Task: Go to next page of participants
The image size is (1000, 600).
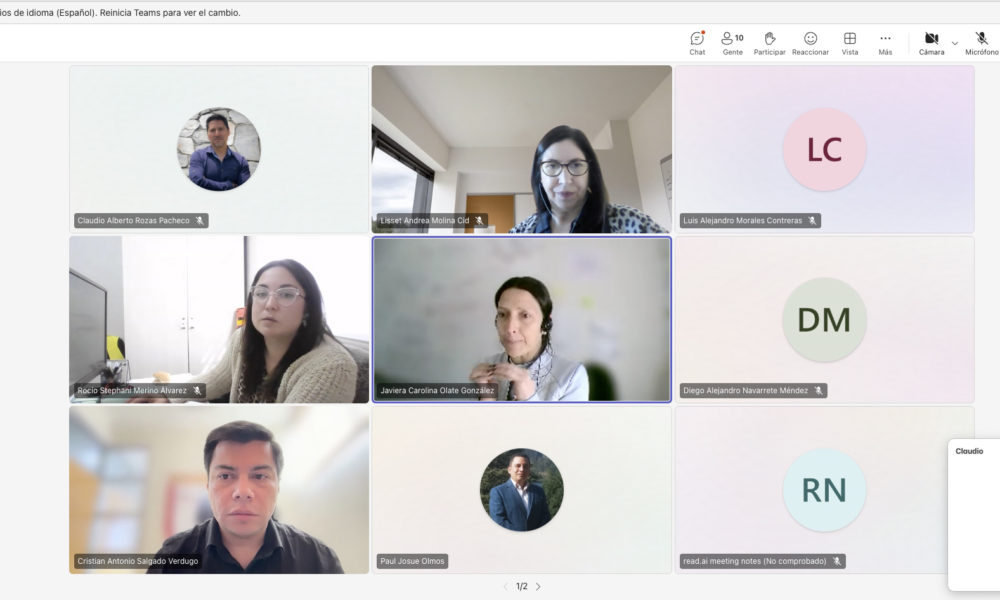Action: click(x=538, y=587)
